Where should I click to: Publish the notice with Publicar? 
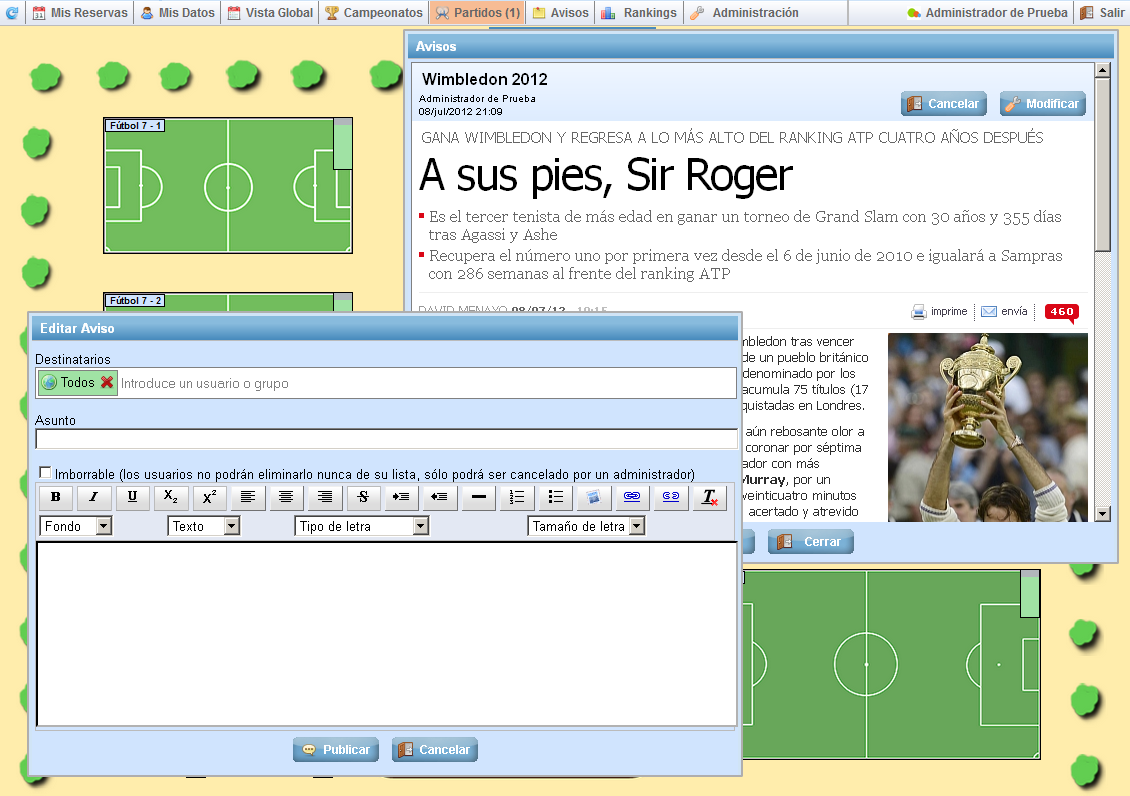[x=336, y=749]
